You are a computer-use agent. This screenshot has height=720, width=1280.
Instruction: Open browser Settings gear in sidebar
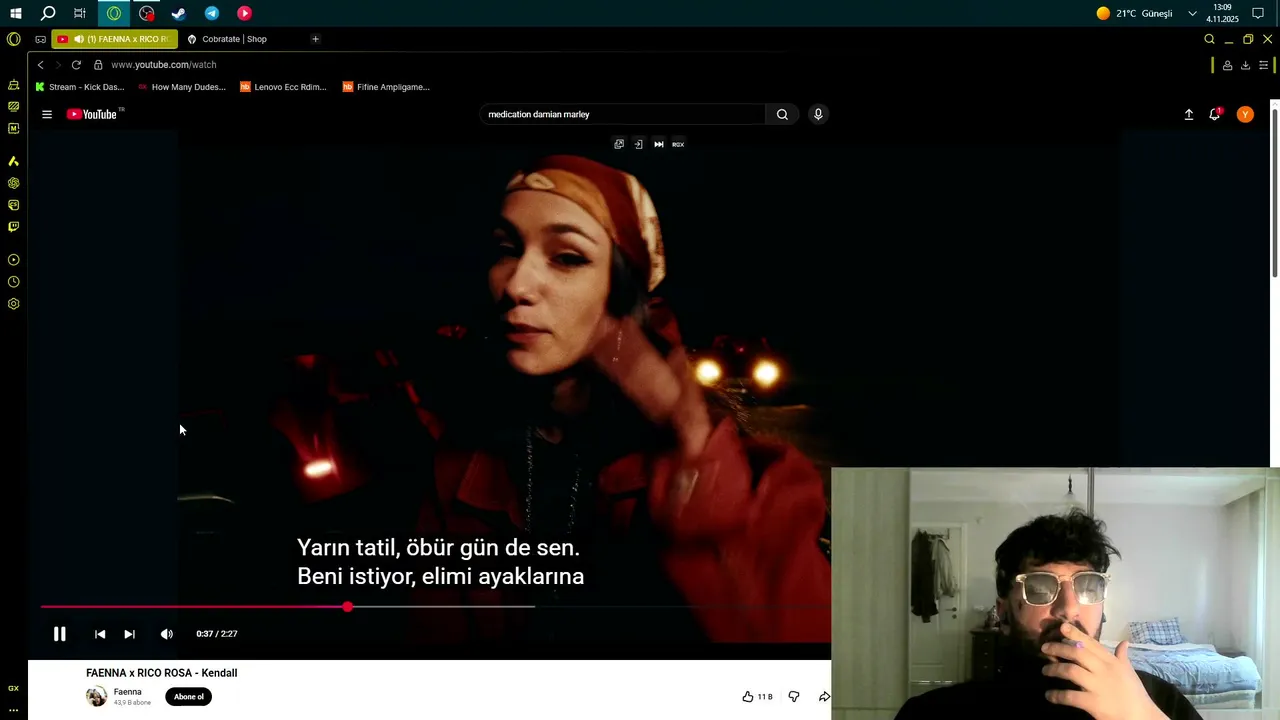click(x=13, y=304)
